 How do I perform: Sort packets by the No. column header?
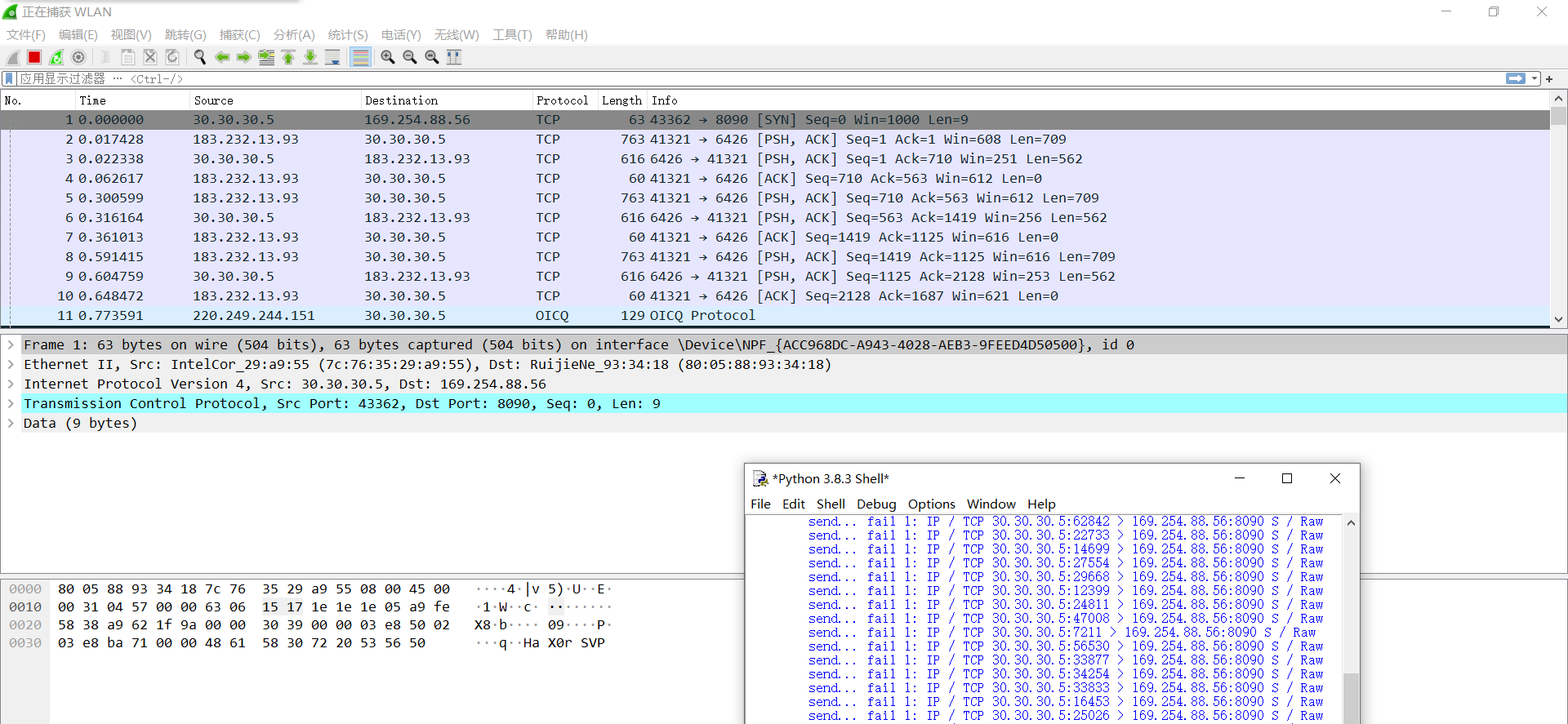38,100
